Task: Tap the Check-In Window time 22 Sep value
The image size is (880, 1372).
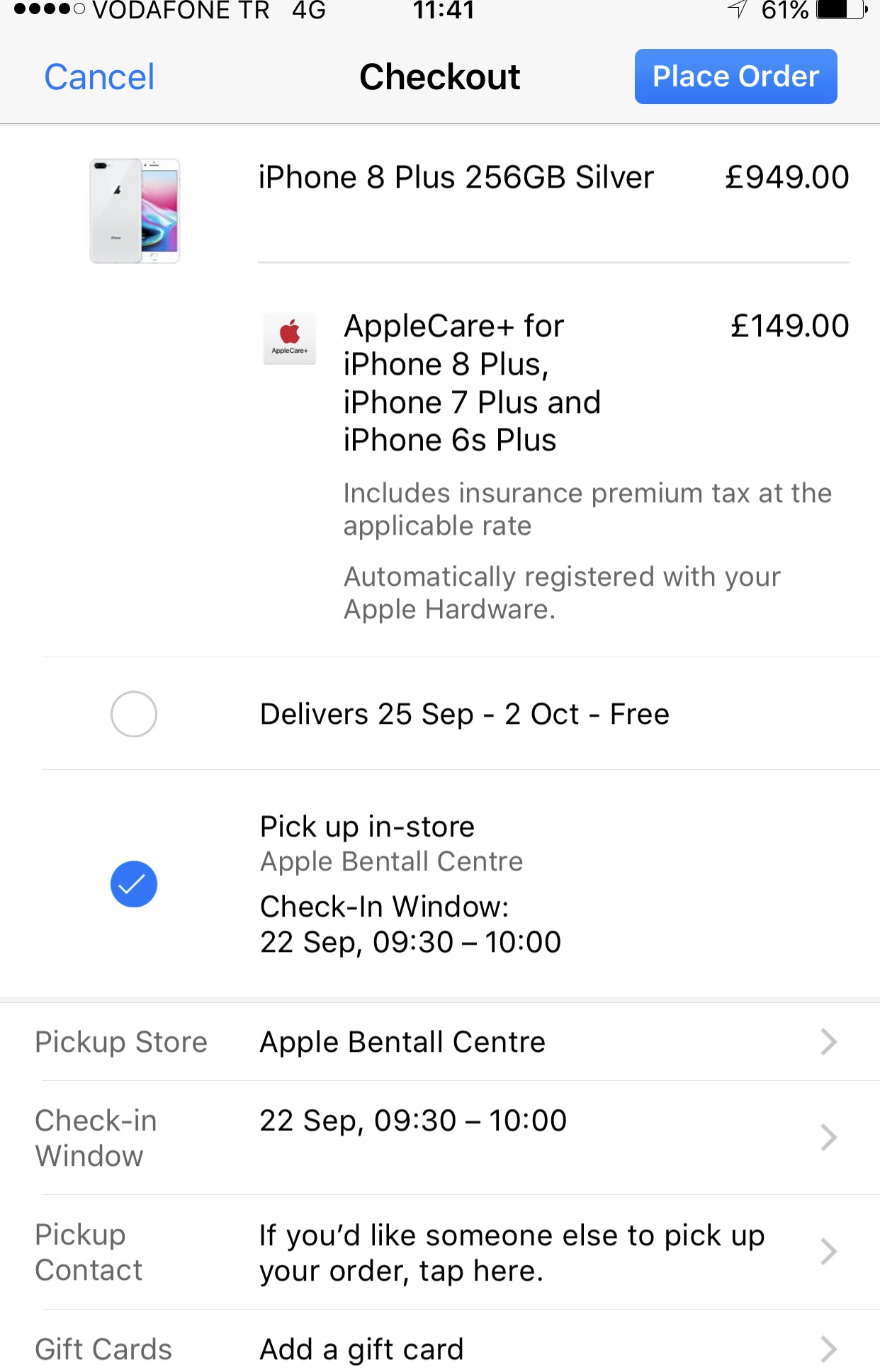Action: click(413, 1121)
